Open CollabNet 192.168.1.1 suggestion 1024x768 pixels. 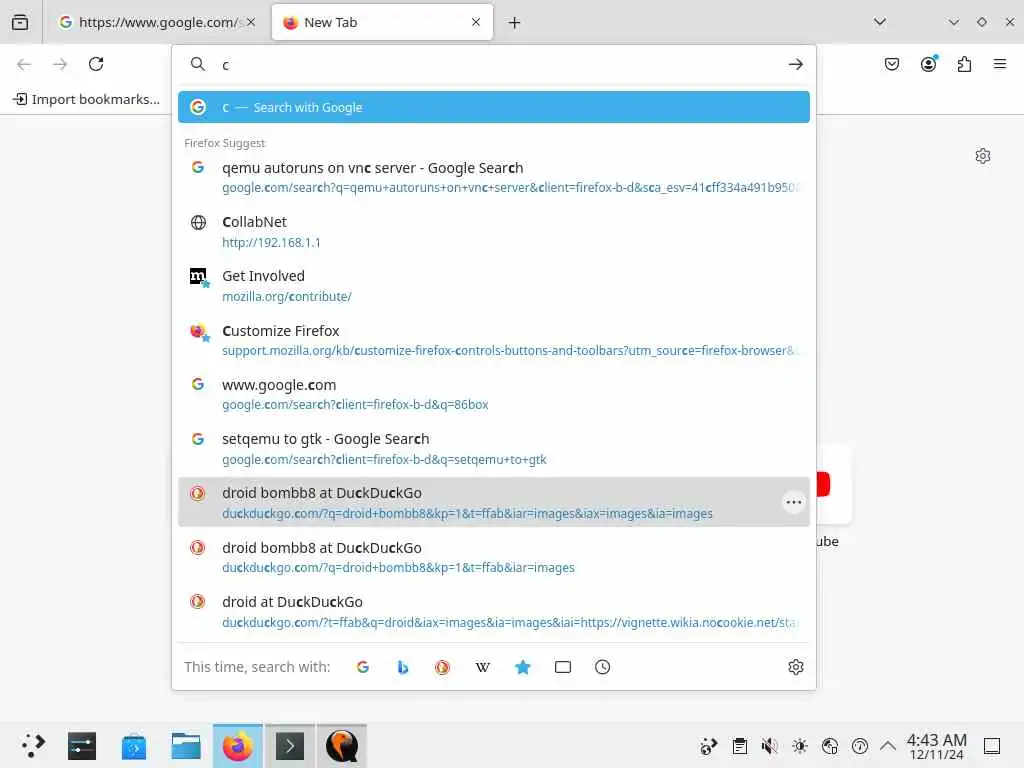(494, 231)
